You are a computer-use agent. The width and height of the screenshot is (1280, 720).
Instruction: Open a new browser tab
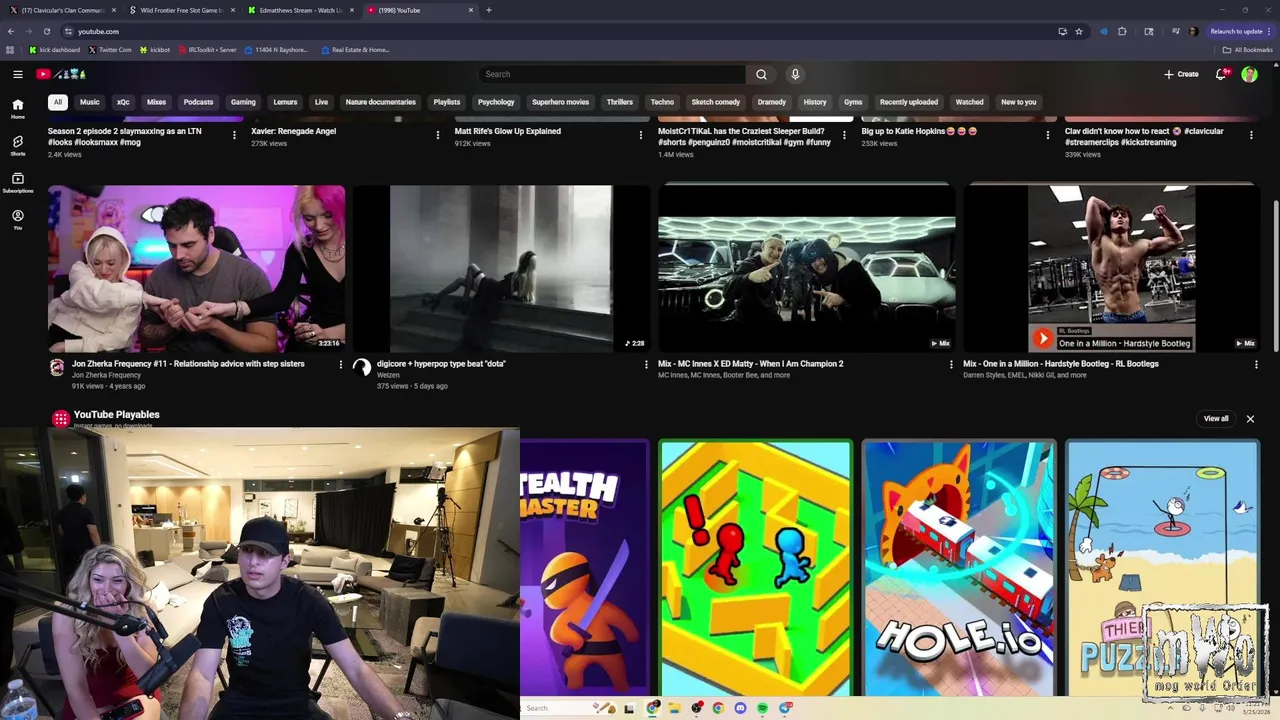pyautogui.click(x=489, y=10)
